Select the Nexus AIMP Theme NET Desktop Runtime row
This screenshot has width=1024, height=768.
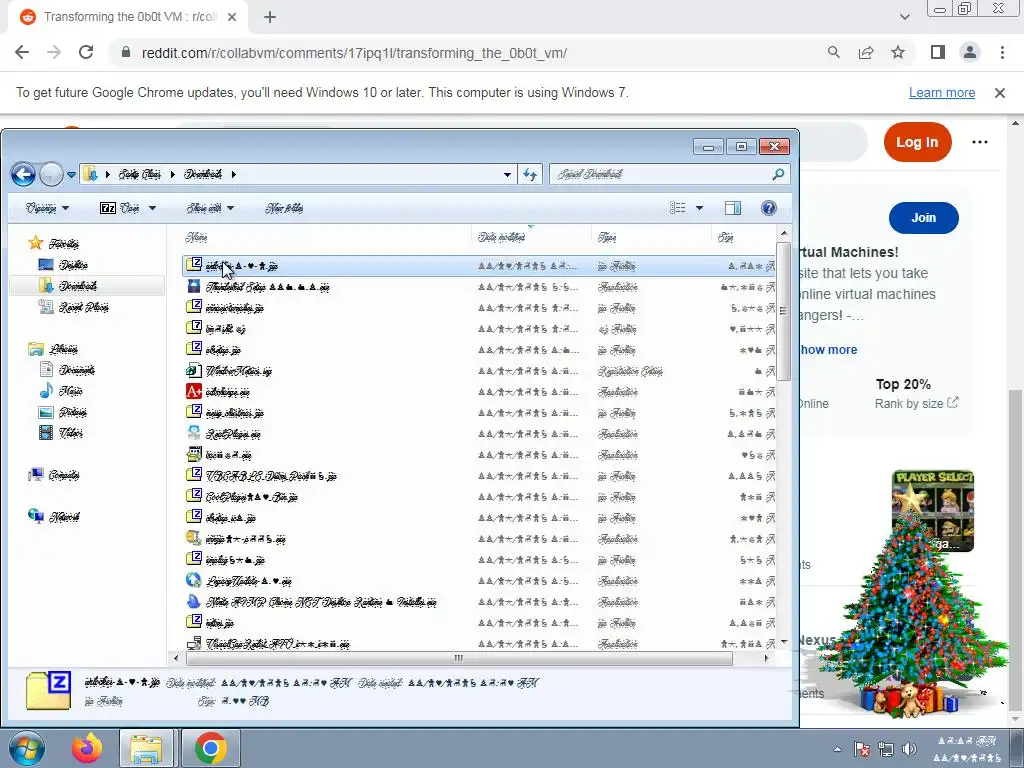pos(479,601)
